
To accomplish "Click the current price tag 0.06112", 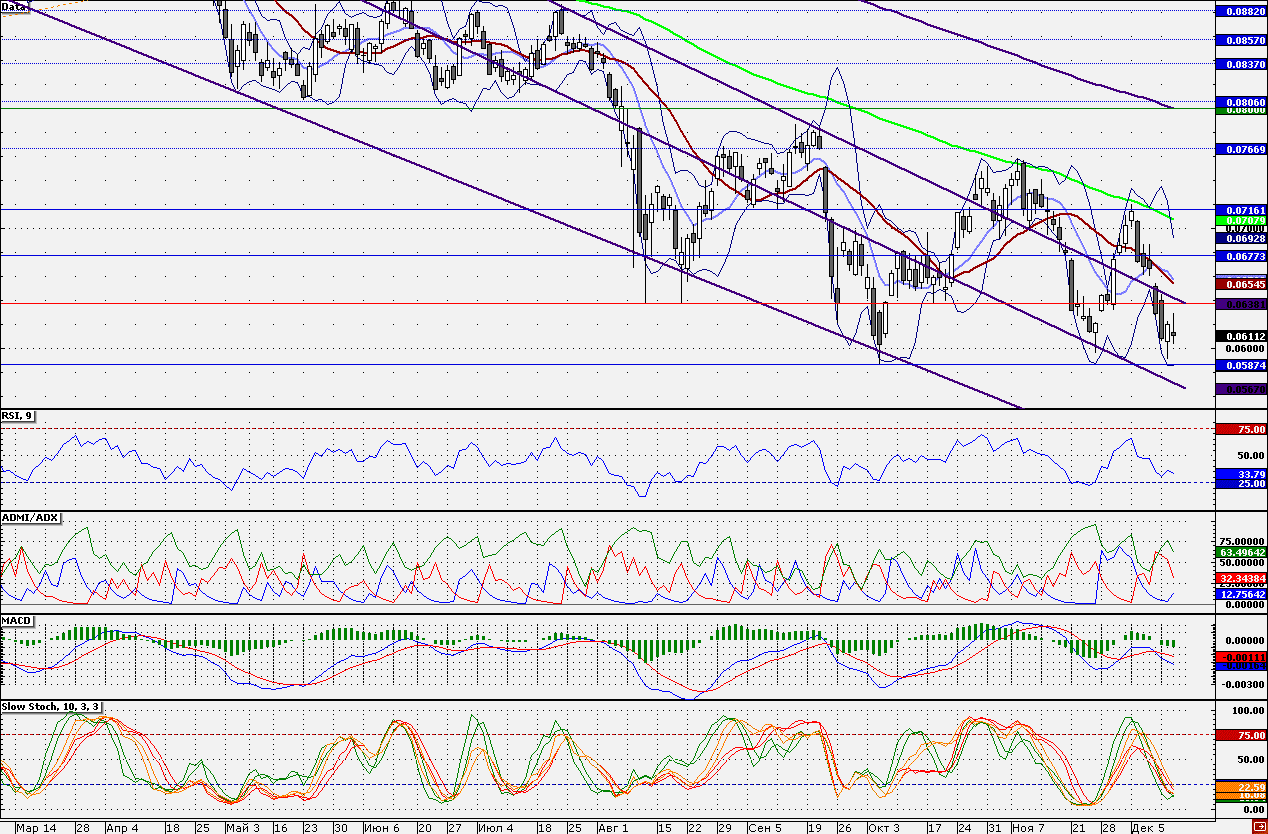I will coord(1241,336).
